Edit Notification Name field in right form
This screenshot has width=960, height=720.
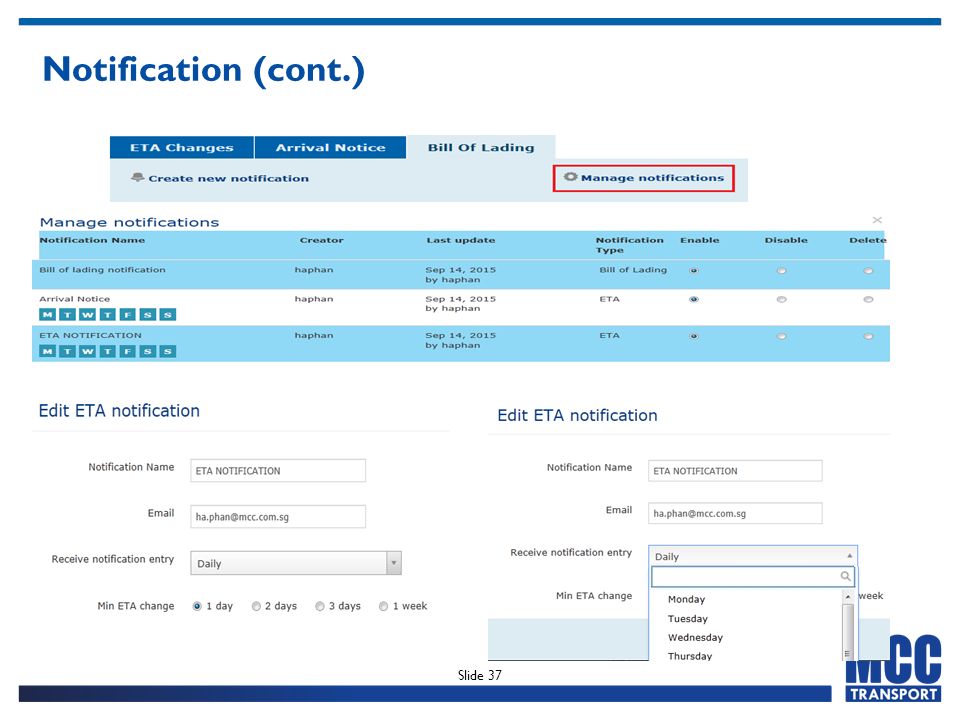pyautogui.click(x=735, y=471)
